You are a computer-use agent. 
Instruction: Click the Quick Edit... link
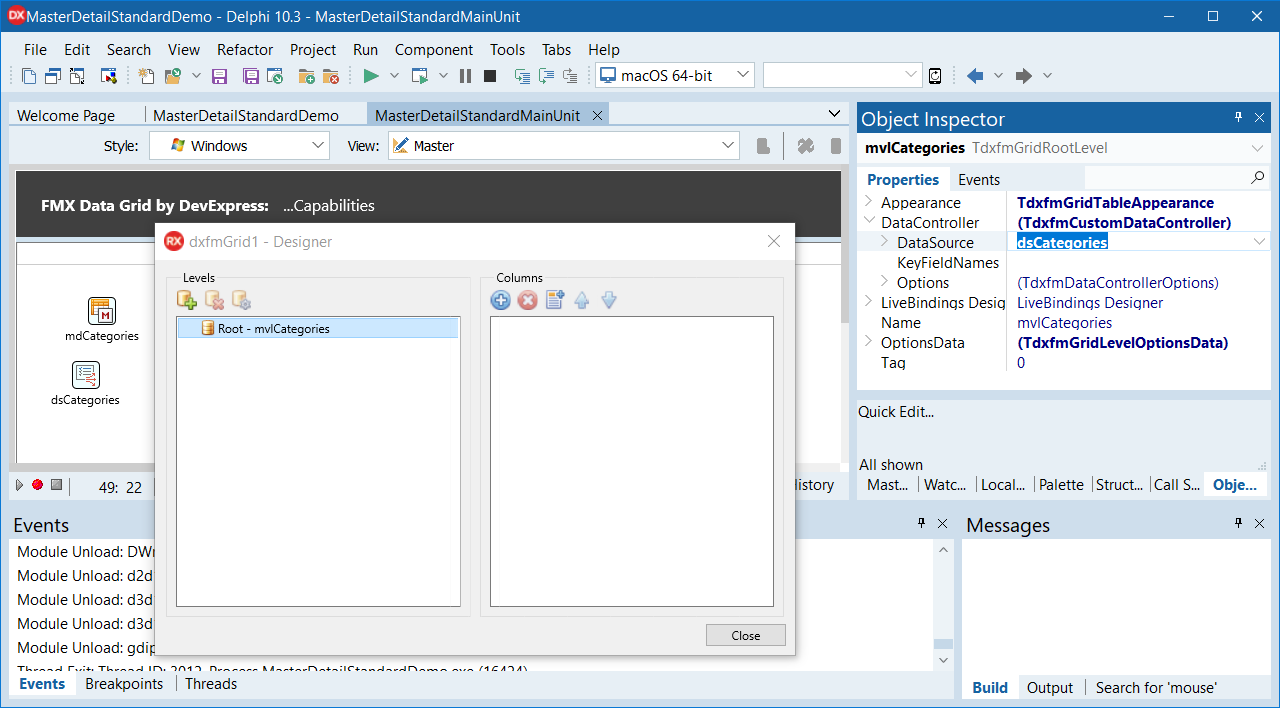(x=896, y=411)
